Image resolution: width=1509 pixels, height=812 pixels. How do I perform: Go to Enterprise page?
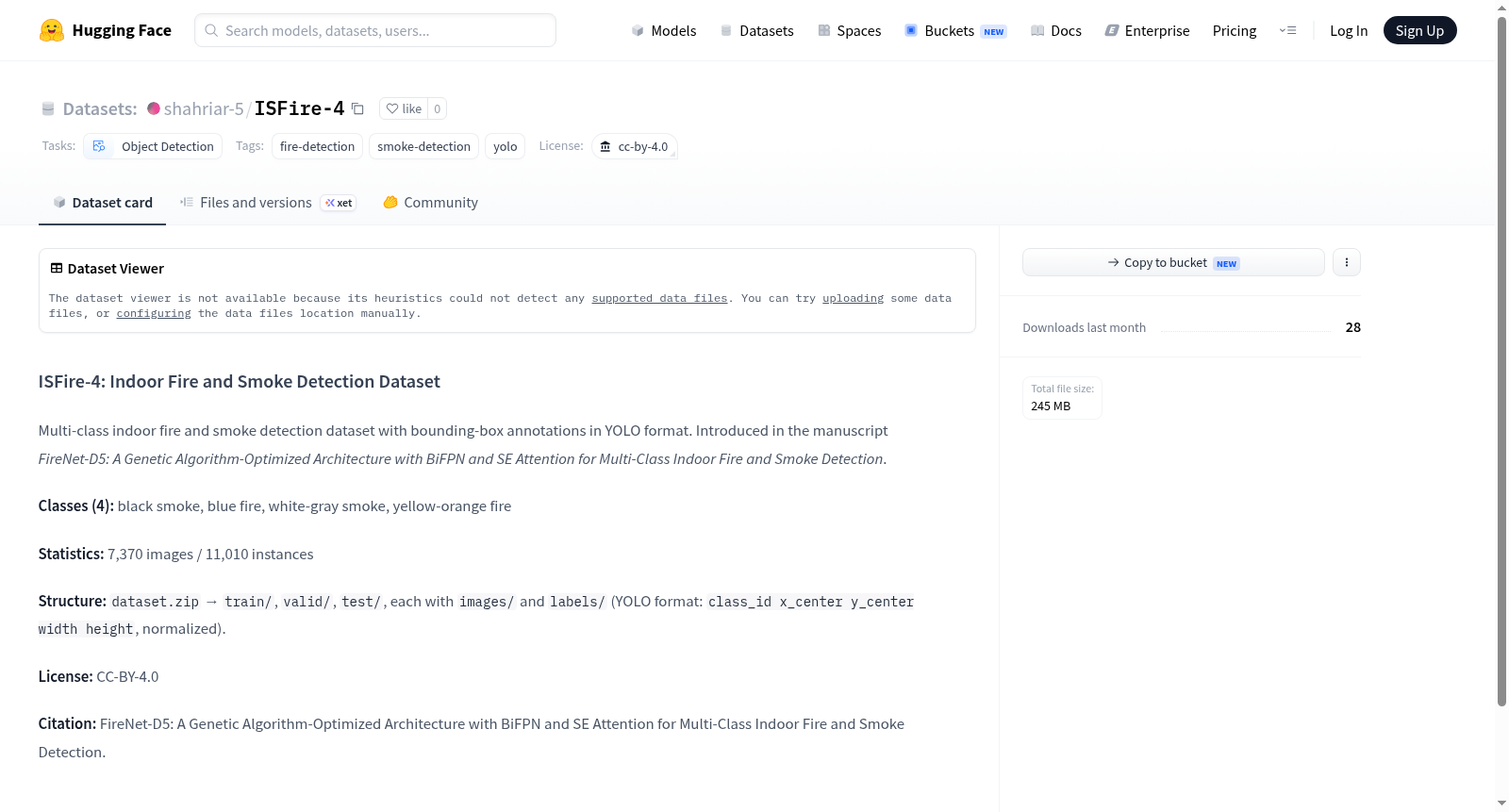coord(1147,30)
